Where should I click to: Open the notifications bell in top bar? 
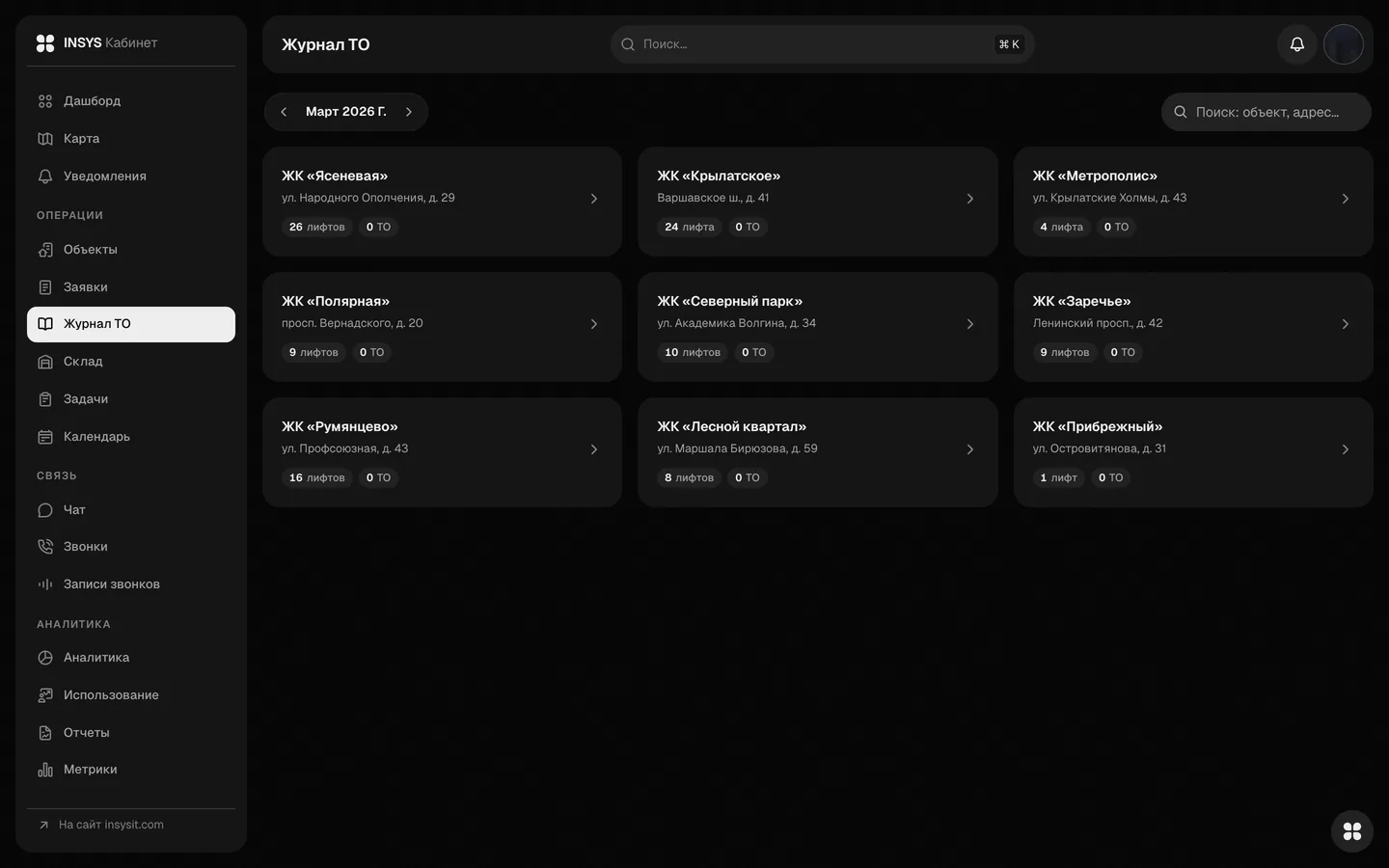tap(1296, 44)
